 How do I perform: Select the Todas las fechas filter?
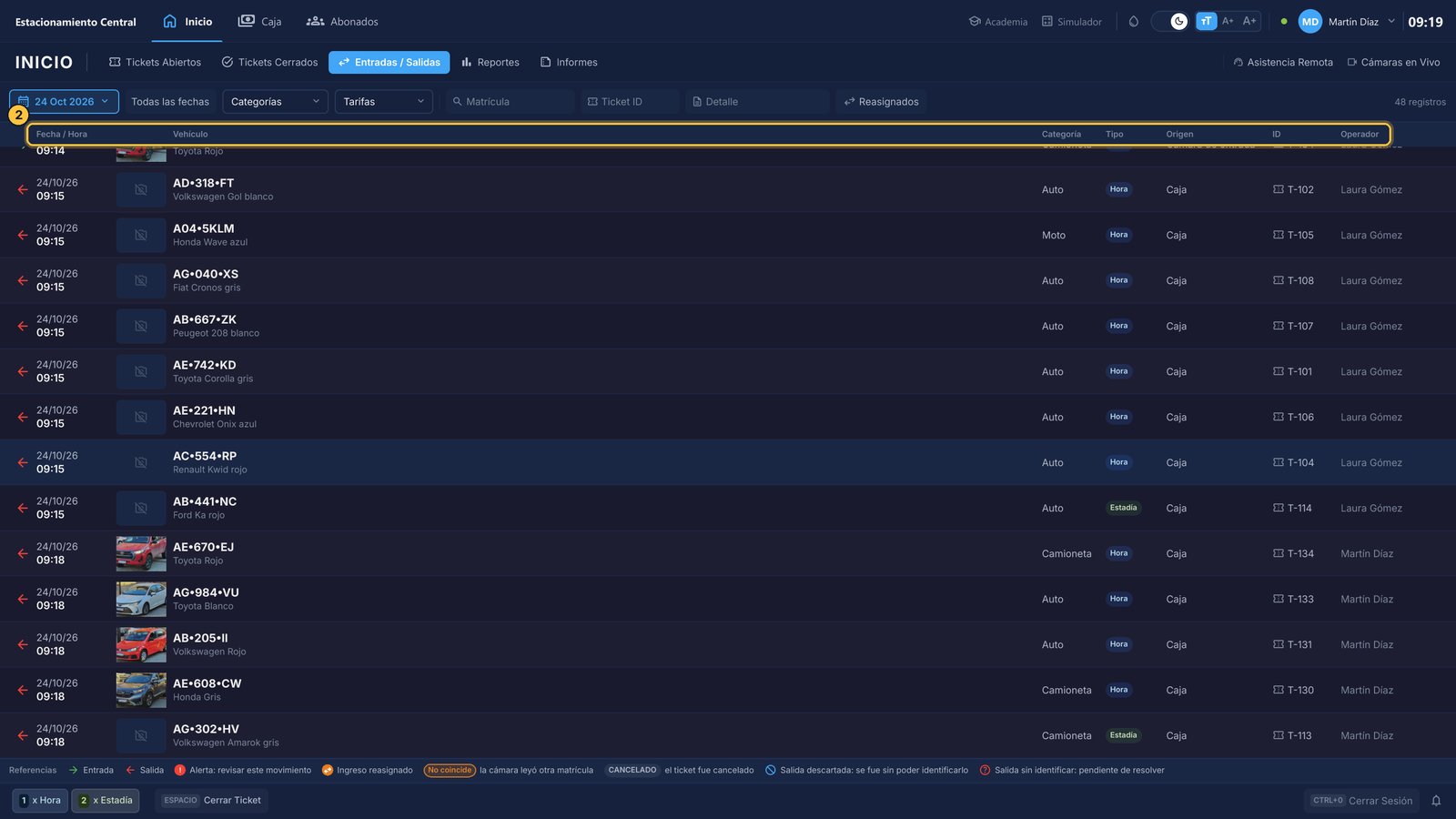[170, 101]
